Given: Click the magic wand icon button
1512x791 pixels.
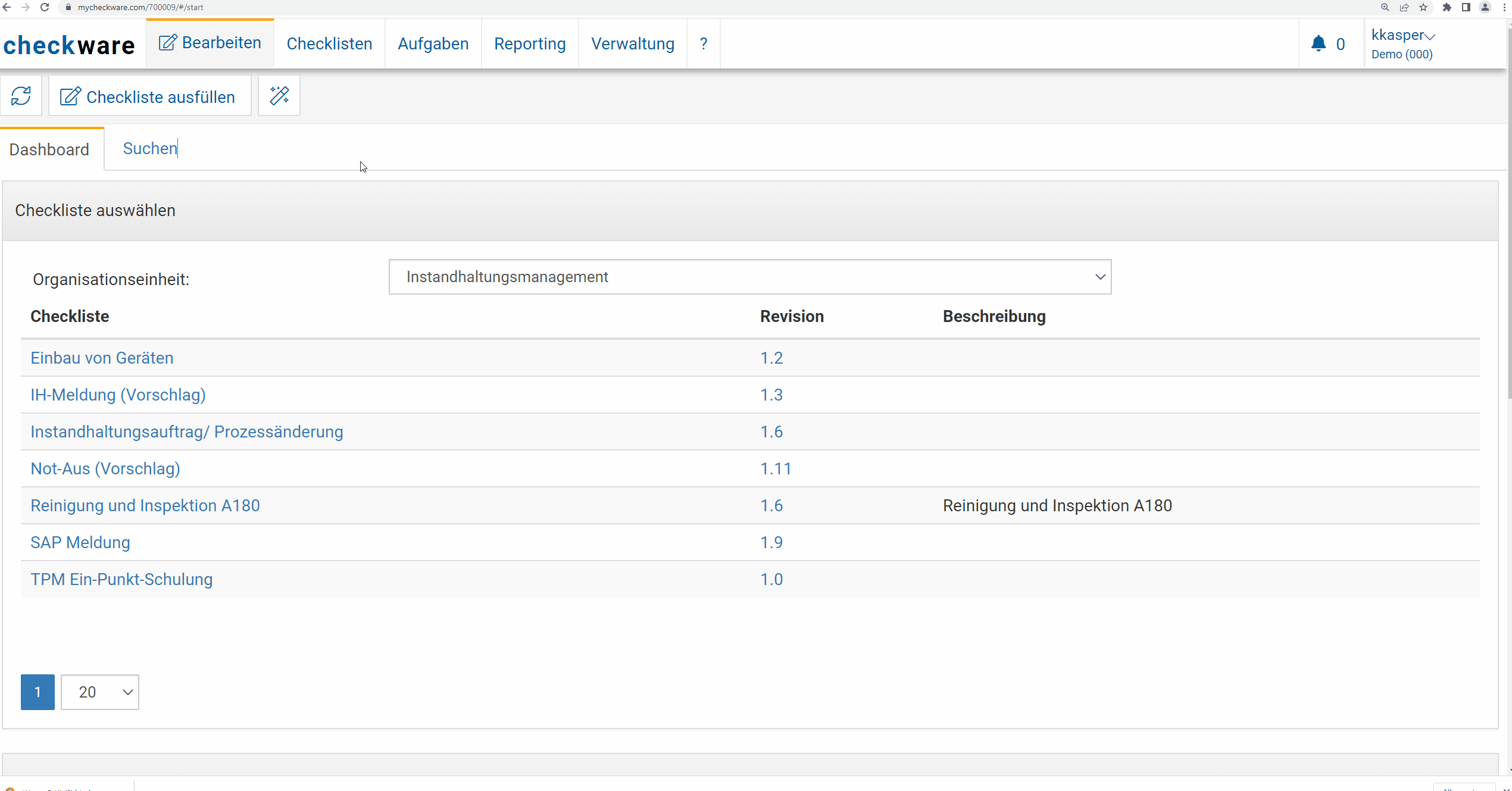Looking at the screenshot, I should pyautogui.click(x=279, y=96).
